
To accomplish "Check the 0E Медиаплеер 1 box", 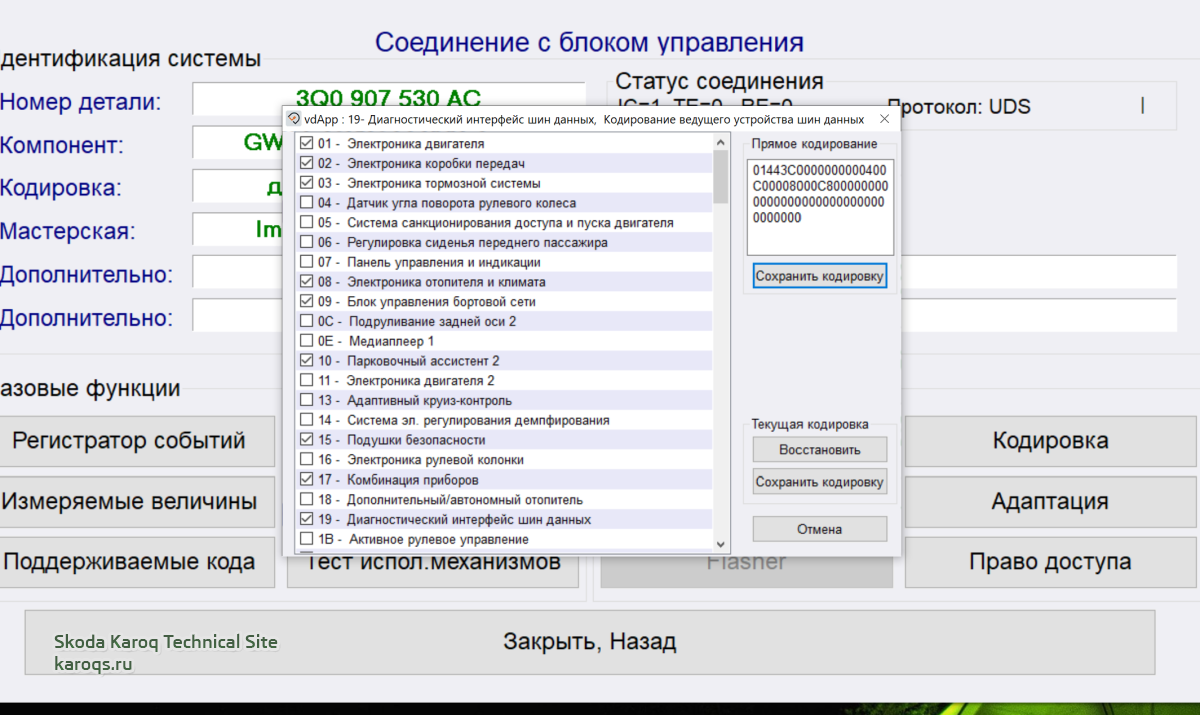I will coord(307,341).
